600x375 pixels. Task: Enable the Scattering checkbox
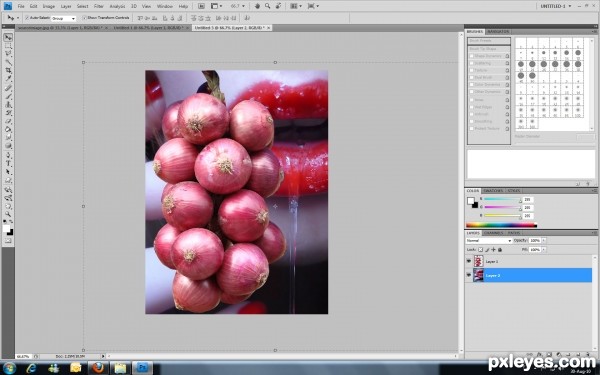[x=472, y=63]
